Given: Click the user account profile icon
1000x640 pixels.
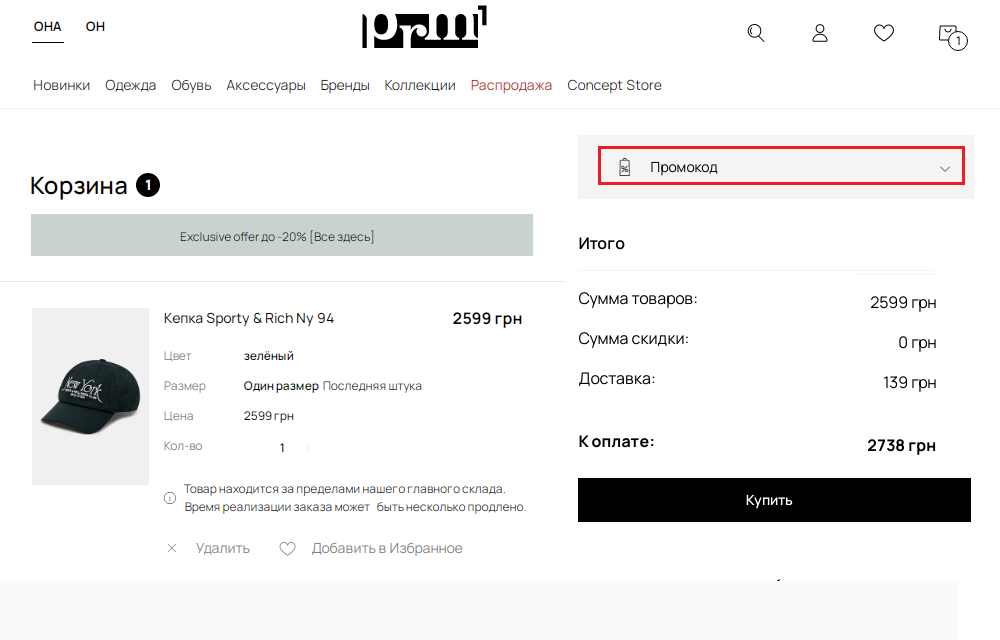Looking at the screenshot, I should click(x=820, y=33).
